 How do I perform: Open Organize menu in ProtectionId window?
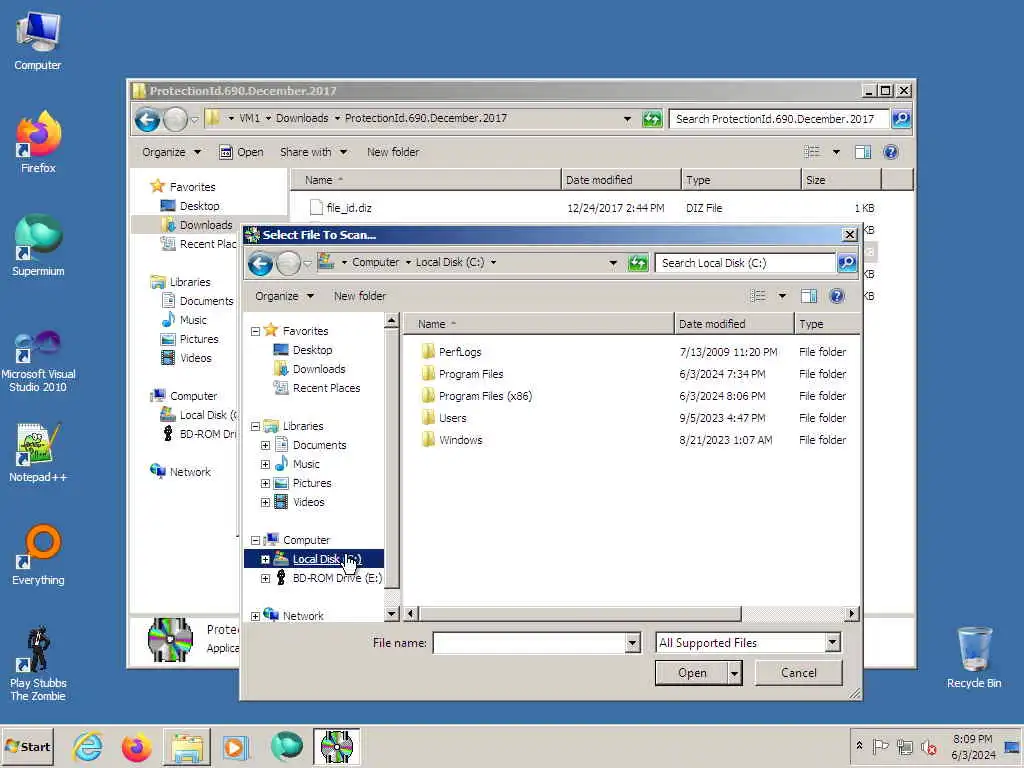[x=171, y=152]
